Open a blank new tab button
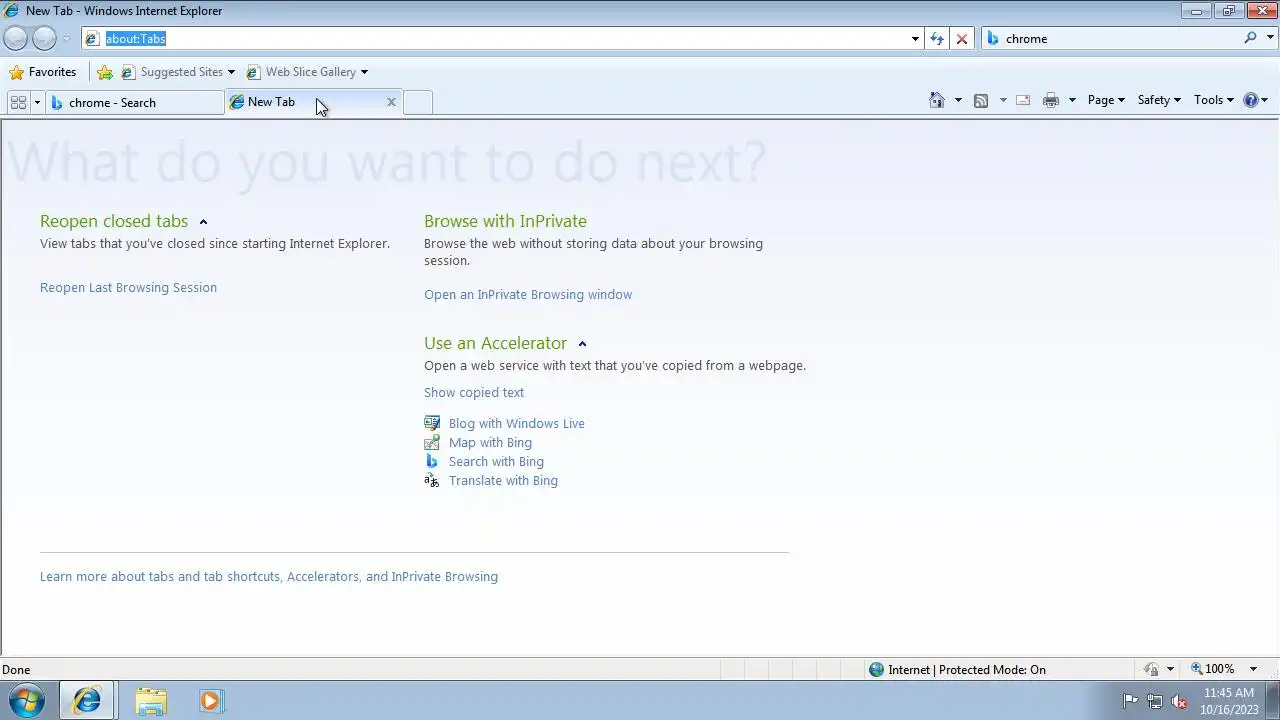The image size is (1280, 720). tap(418, 102)
